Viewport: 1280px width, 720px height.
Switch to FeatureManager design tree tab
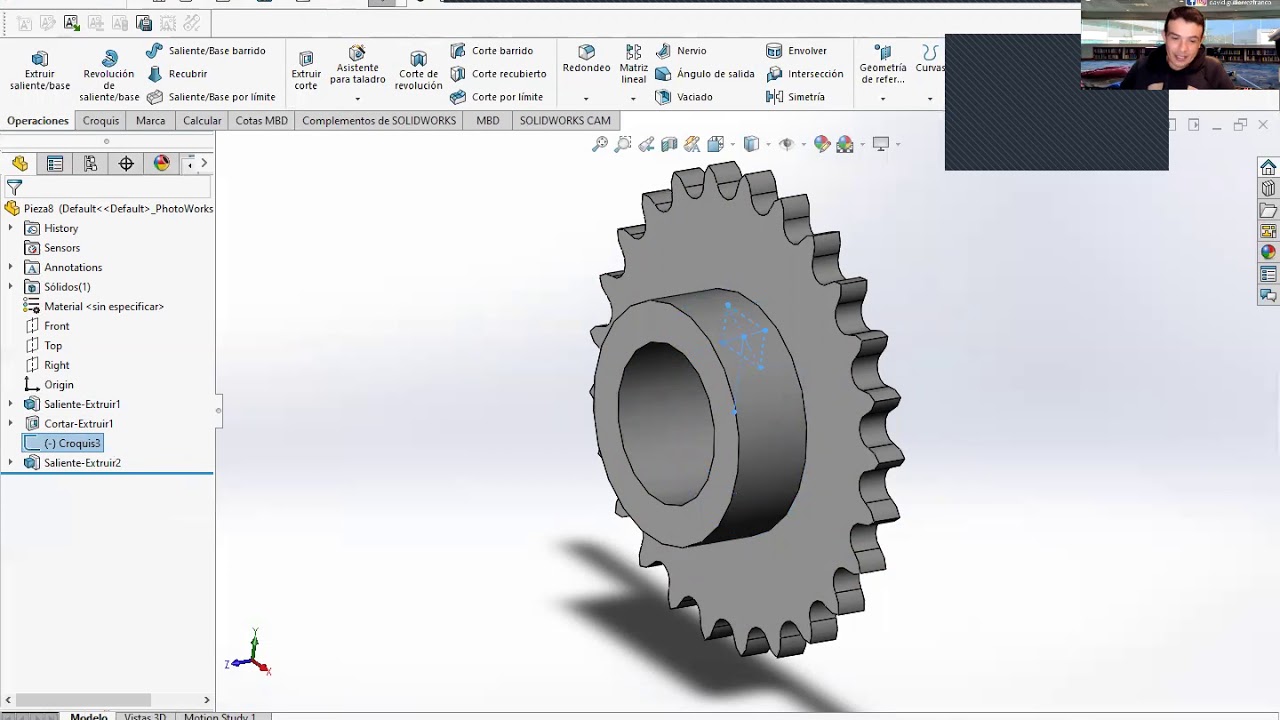20,163
